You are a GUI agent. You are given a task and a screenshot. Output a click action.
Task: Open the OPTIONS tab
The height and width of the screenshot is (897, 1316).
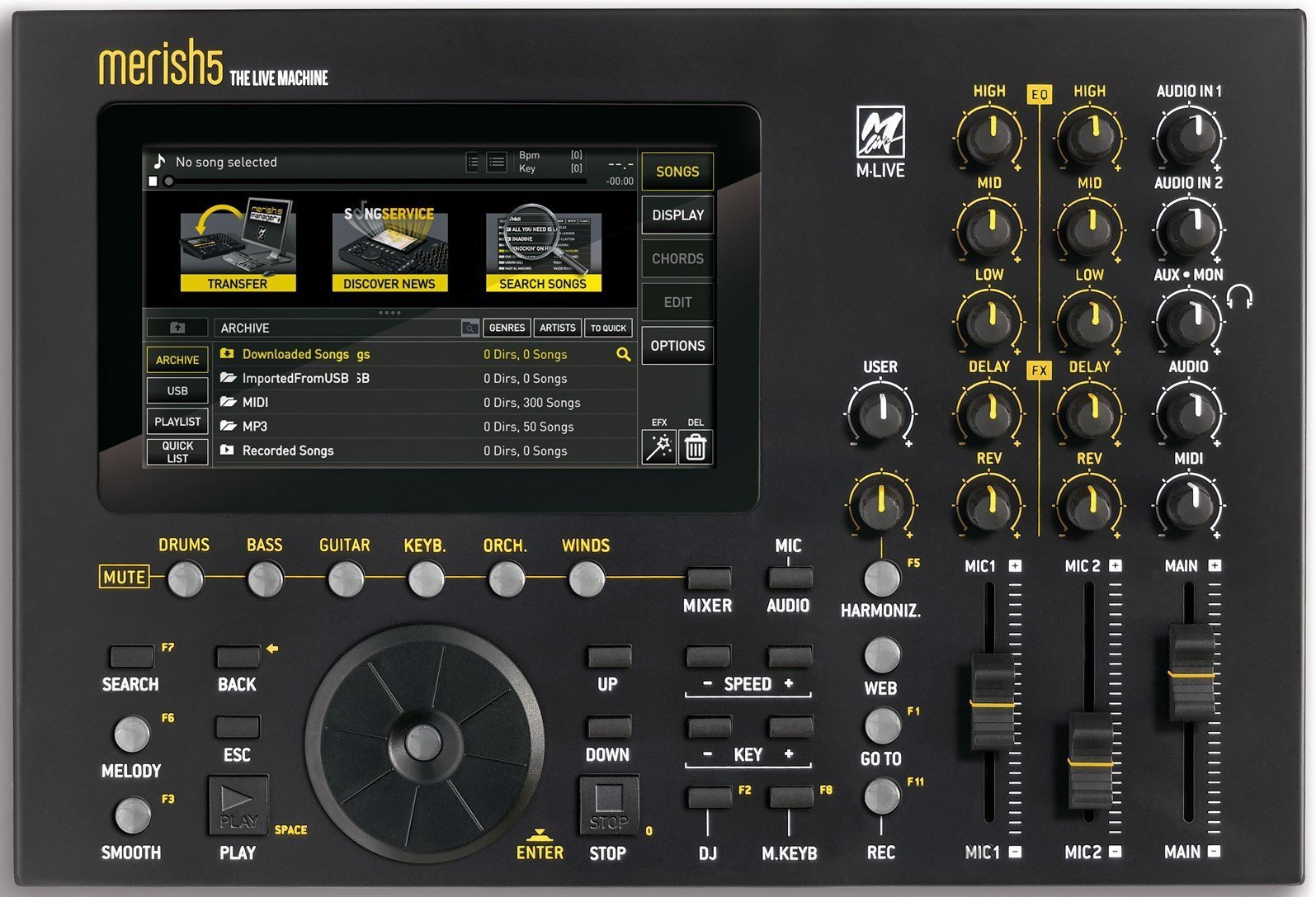click(677, 346)
